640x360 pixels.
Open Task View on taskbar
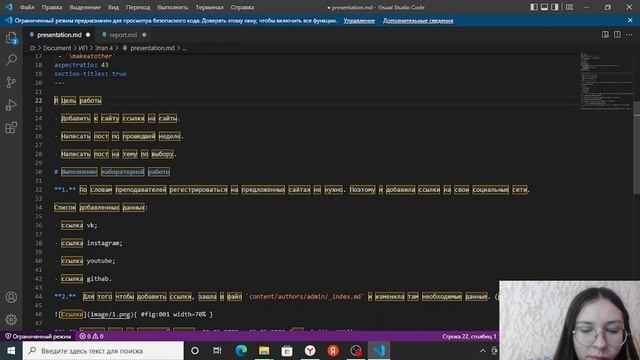(x=217, y=351)
